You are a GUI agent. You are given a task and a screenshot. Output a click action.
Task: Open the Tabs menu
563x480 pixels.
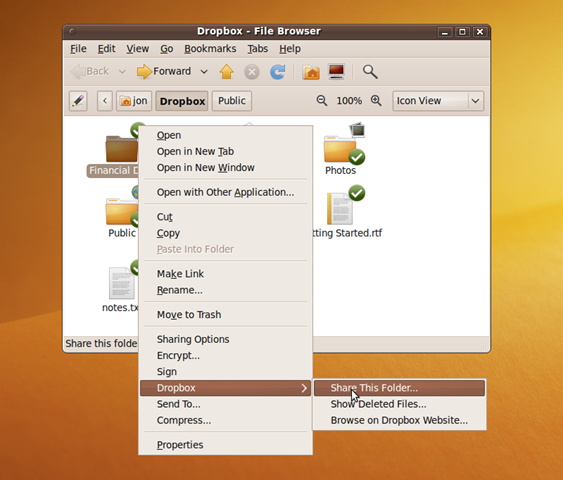(x=257, y=48)
